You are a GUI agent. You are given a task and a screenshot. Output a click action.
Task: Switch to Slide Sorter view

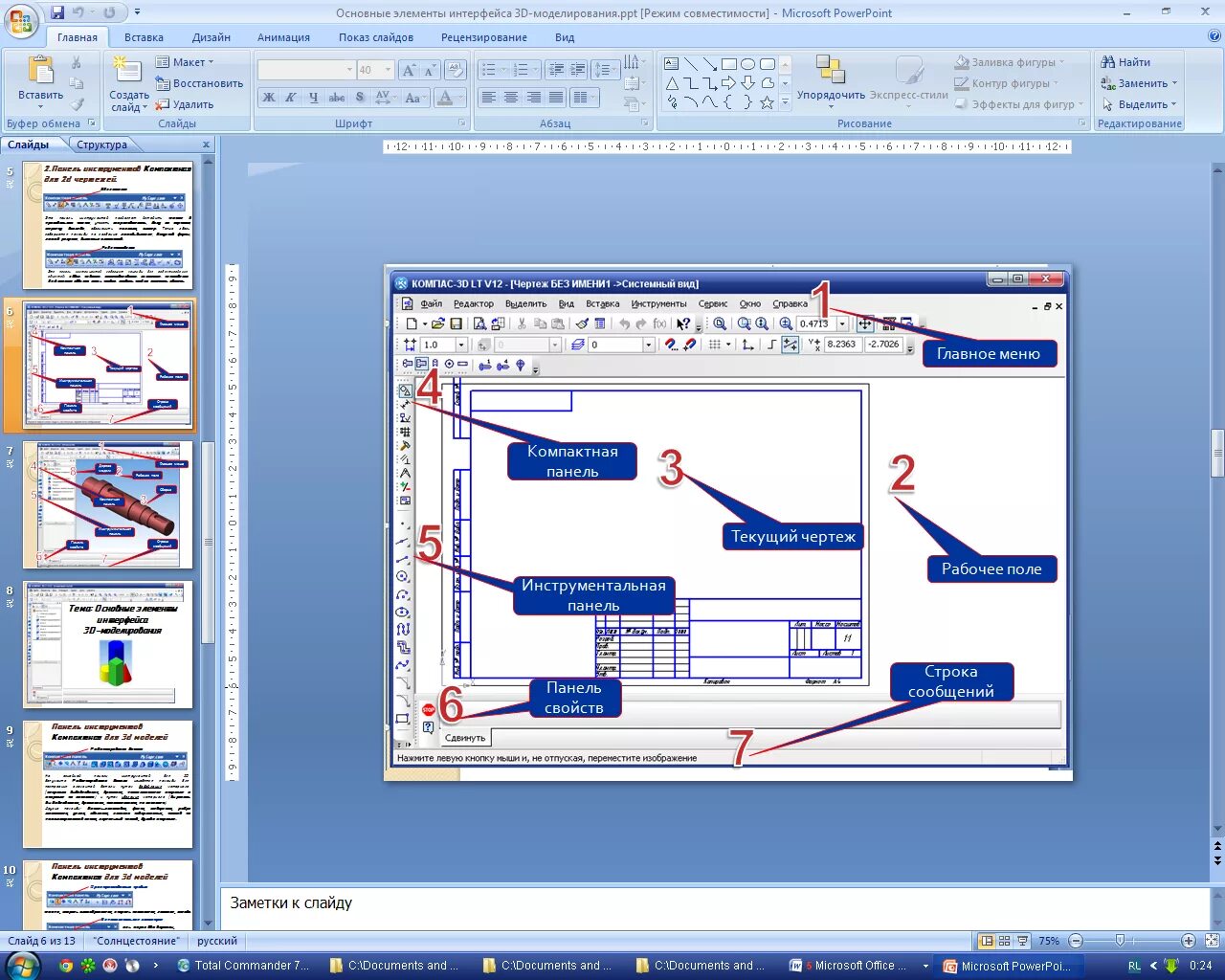(x=1005, y=941)
